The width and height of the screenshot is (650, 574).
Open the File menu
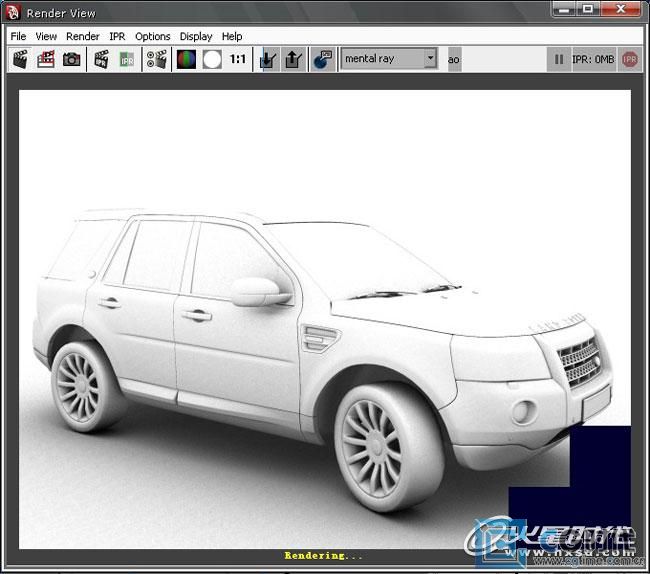[18, 36]
